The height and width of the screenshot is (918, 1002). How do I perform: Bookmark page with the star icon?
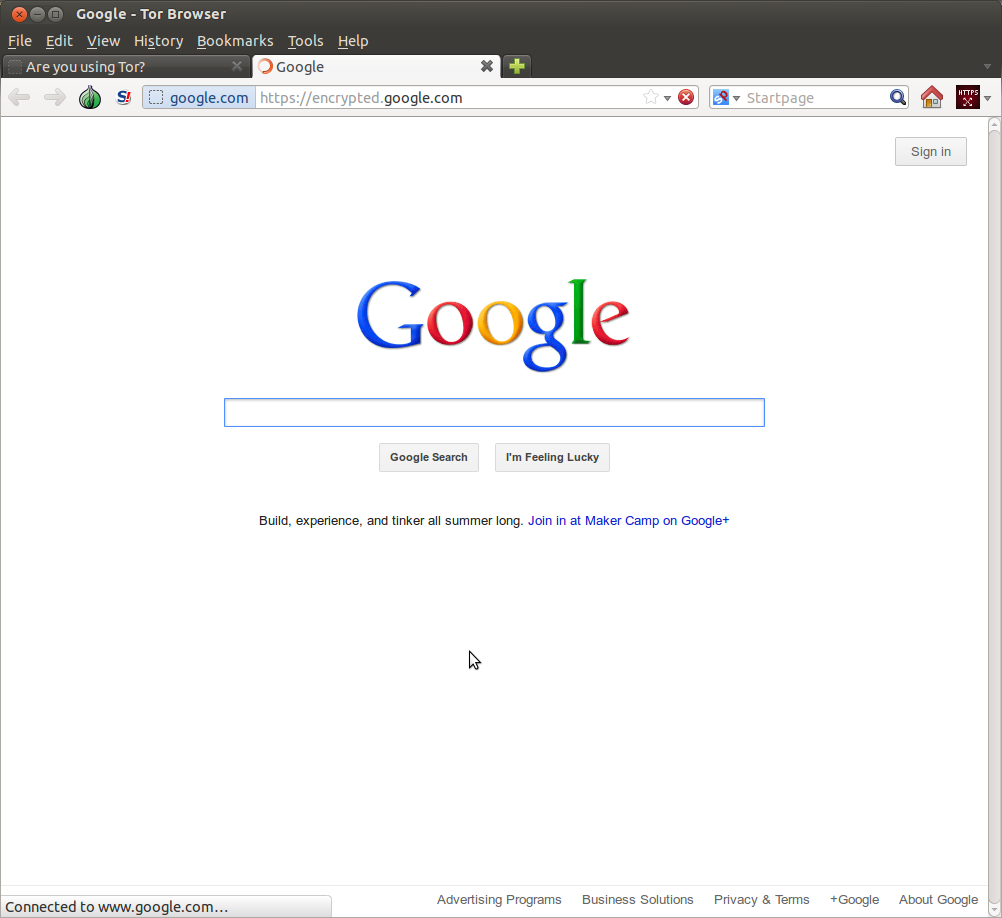pyautogui.click(x=651, y=97)
